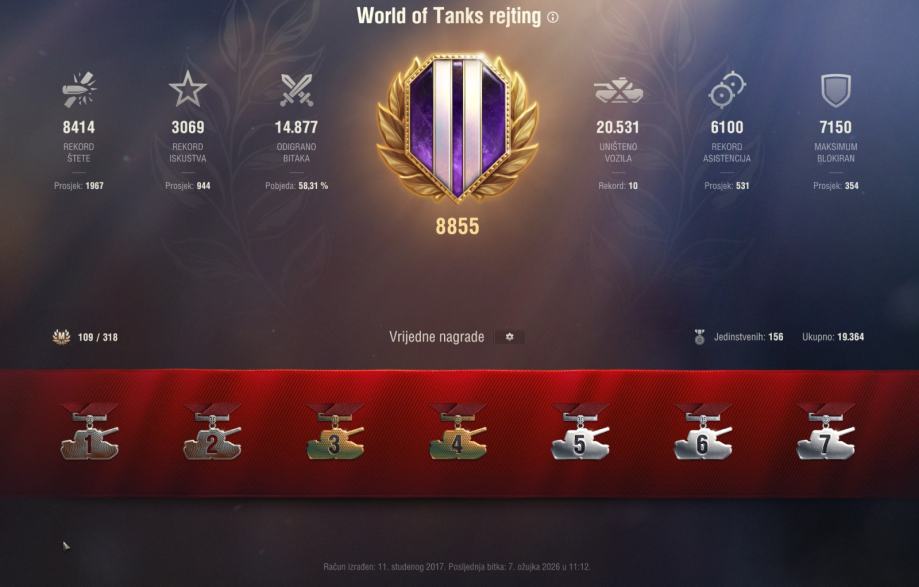Select the class 4 tank medal
Viewport: 919px width, 587px height.
coord(457,432)
